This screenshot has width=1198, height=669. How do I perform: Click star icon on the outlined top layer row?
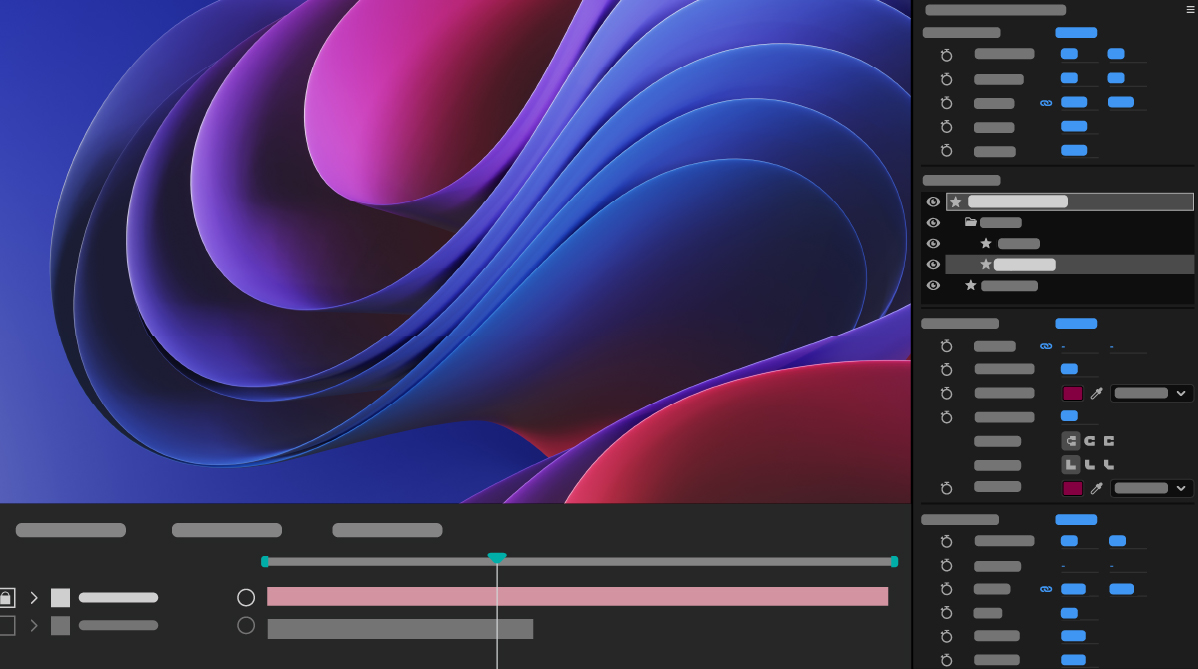(x=956, y=202)
